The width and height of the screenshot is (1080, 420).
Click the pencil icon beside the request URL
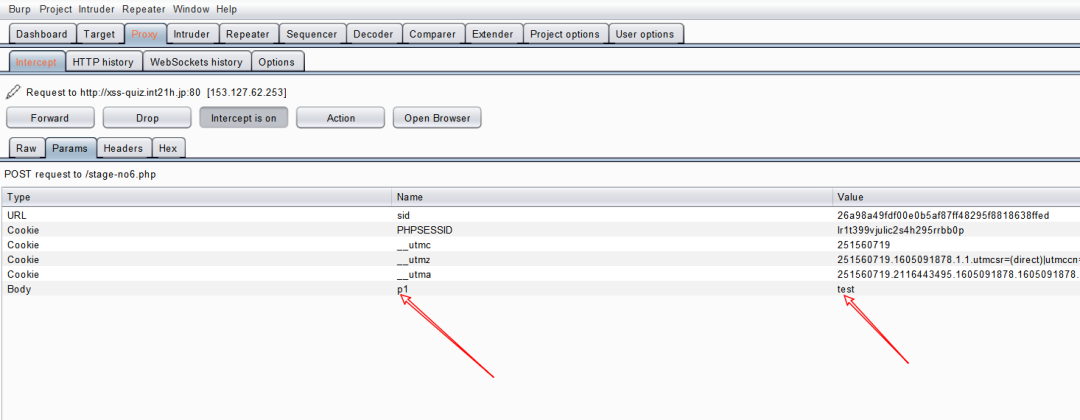pyautogui.click(x=13, y=92)
